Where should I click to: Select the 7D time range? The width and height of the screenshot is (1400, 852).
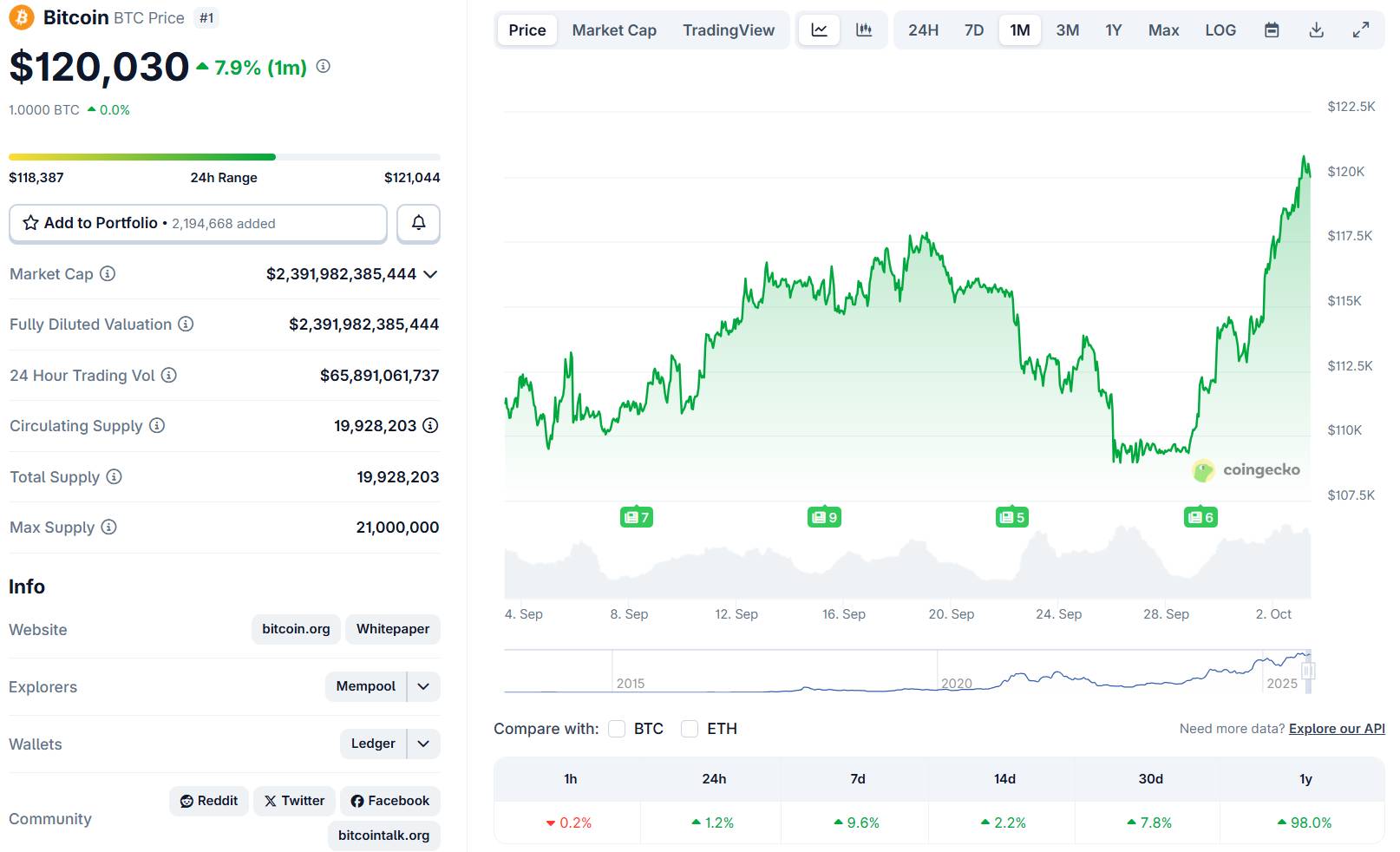point(973,30)
